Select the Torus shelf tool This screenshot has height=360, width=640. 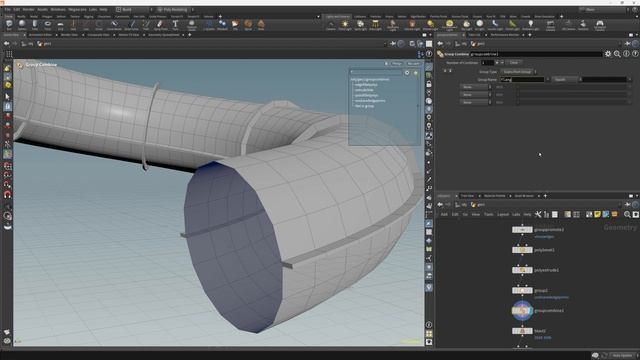[x=48, y=25]
